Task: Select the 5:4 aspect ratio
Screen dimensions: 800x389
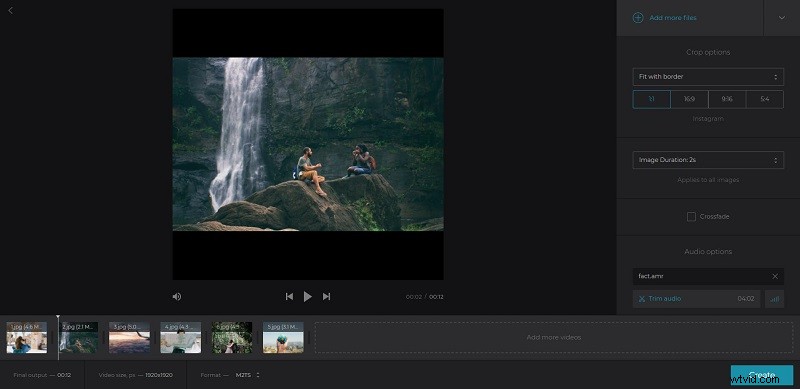Action: click(x=765, y=99)
